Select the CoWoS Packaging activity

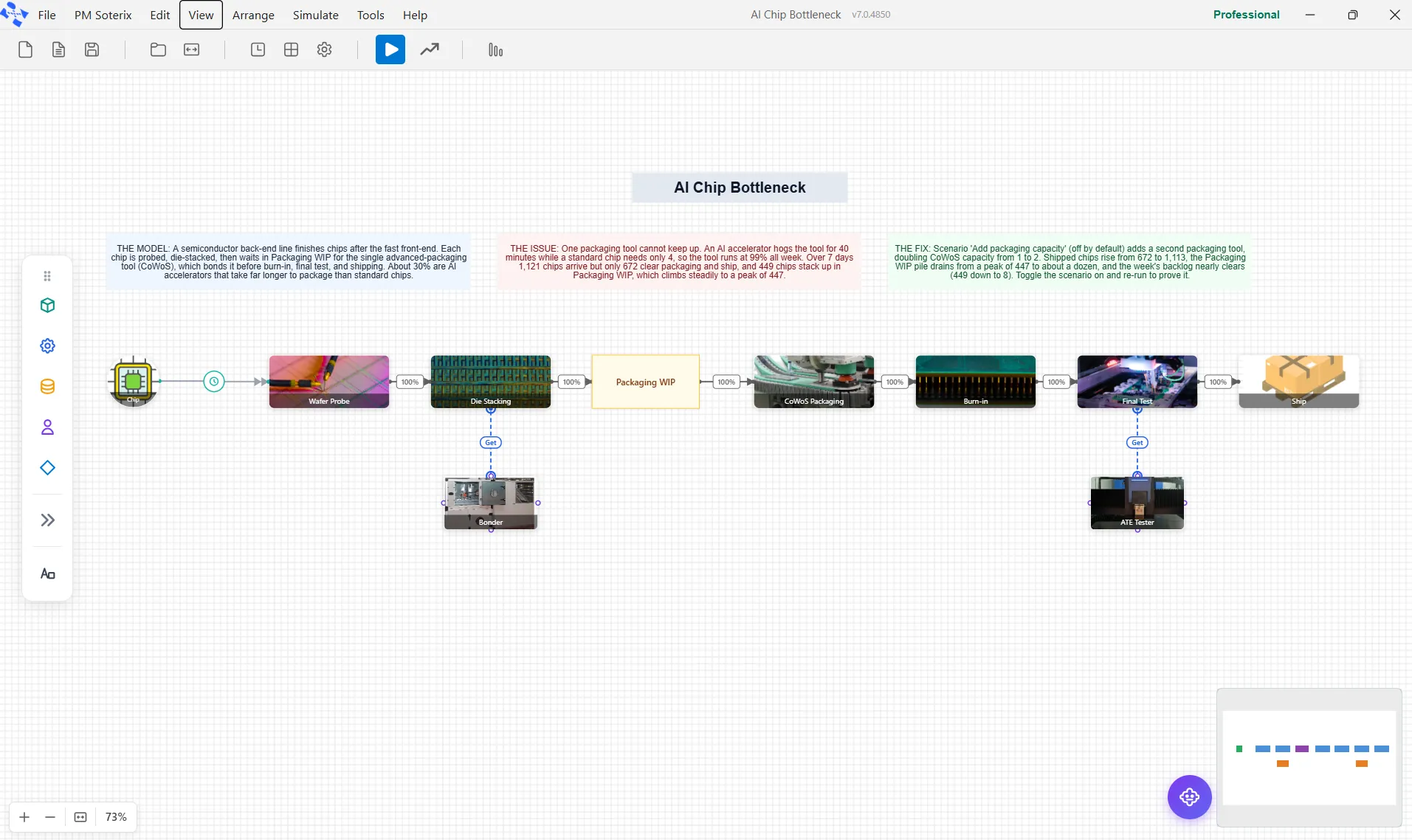pos(814,382)
